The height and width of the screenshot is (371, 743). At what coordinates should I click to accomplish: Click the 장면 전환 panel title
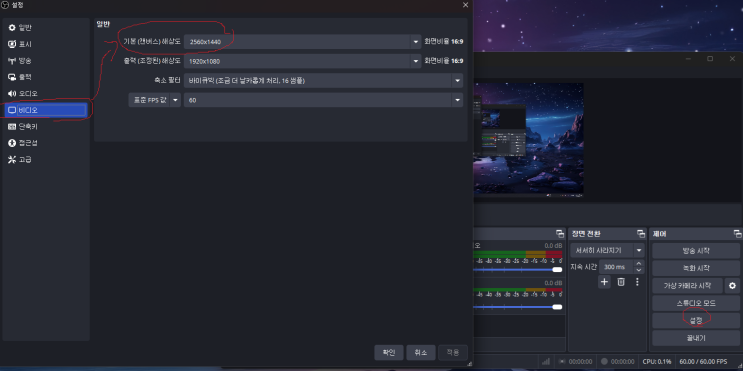click(586, 234)
